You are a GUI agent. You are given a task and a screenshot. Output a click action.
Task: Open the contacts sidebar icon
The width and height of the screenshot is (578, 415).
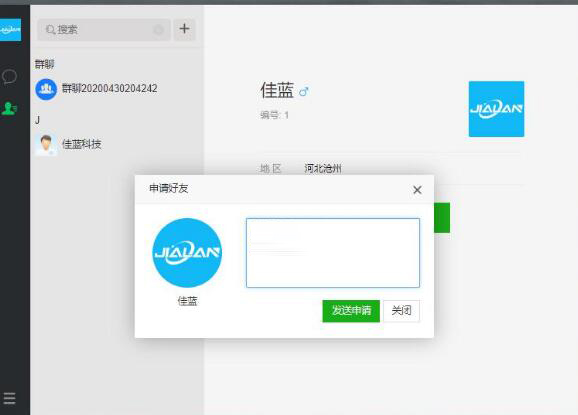tap(9, 108)
